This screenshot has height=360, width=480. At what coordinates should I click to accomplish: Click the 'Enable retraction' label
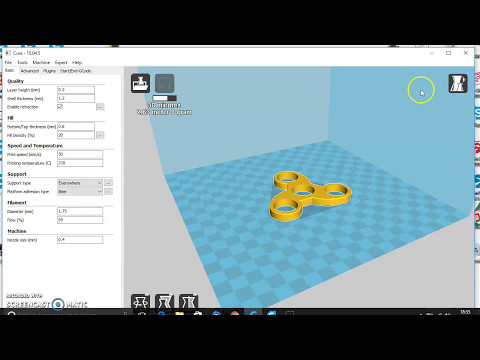point(23,107)
